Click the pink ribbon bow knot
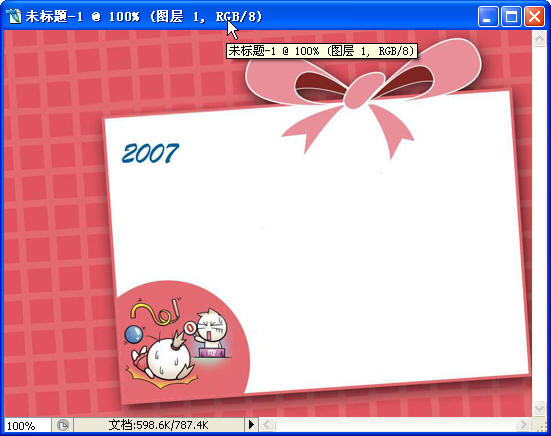The width and height of the screenshot is (551, 436). (364, 90)
